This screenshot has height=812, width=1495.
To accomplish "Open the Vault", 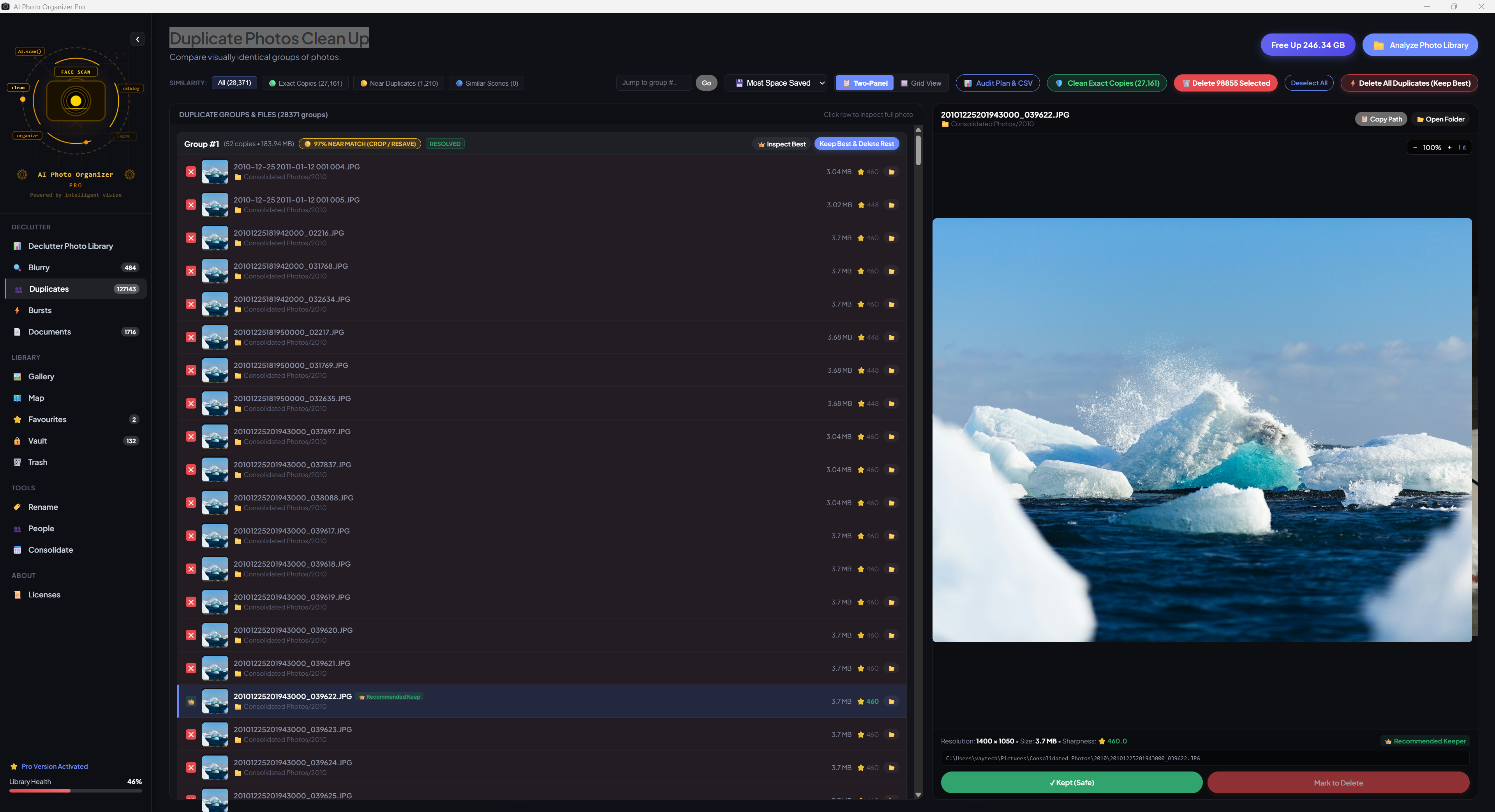I will (x=76, y=441).
